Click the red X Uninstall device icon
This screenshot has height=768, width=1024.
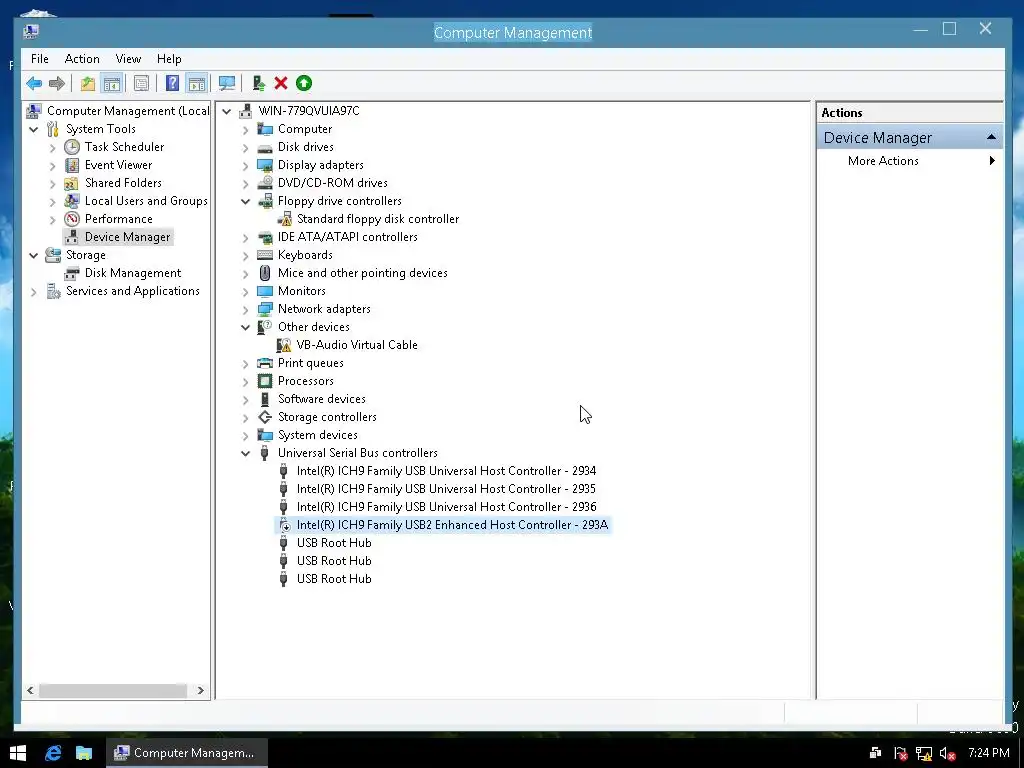pos(281,84)
